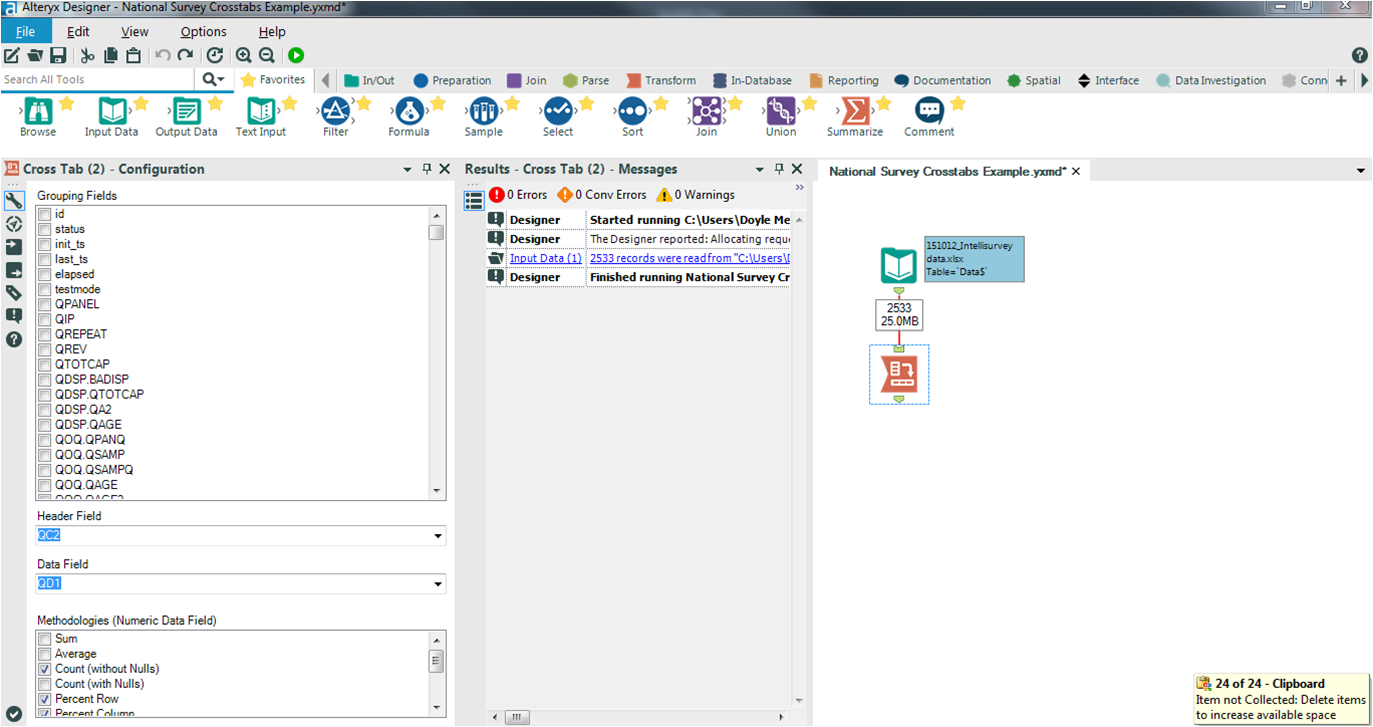The height and width of the screenshot is (727, 1373).
Task: Open the 2533 records were read link
Action: [690, 258]
